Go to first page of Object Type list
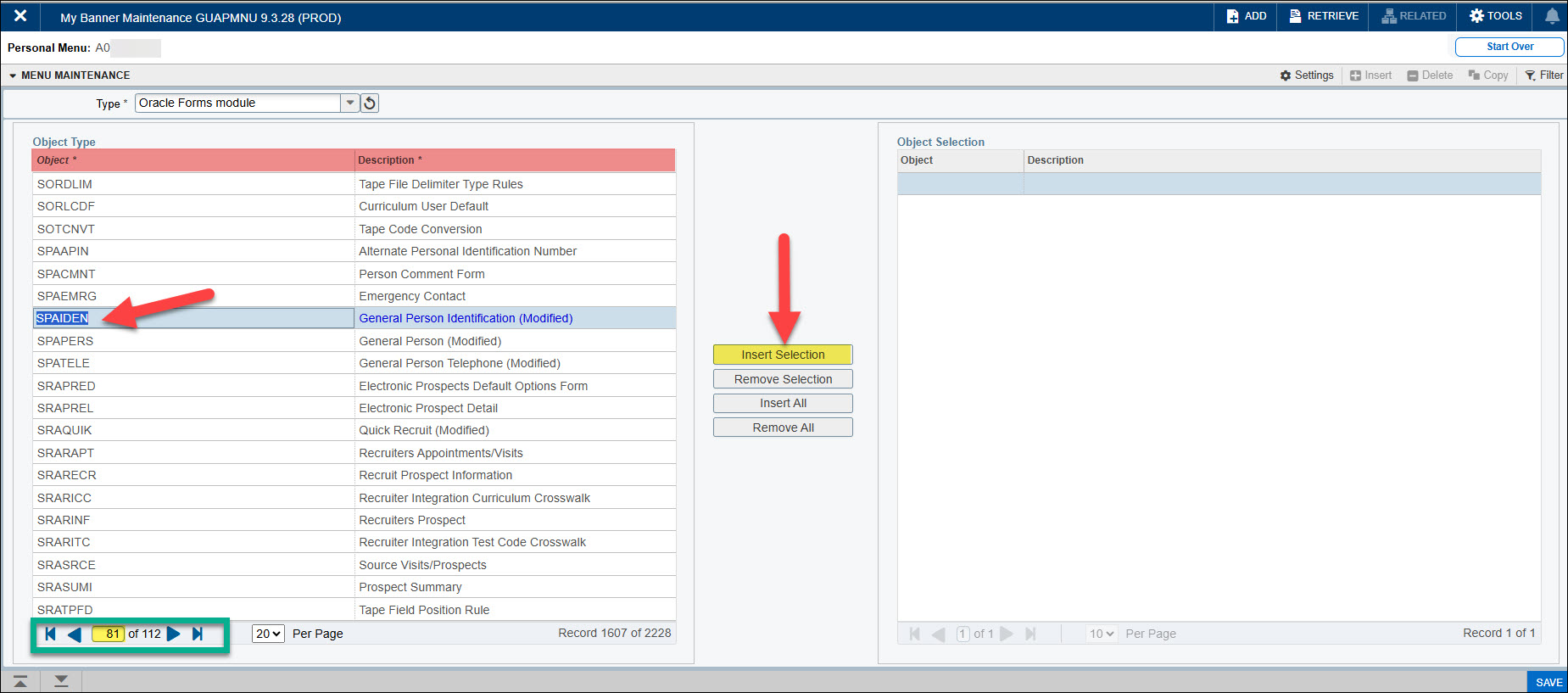This screenshot has height=693, width=1568. coord(50,634)
